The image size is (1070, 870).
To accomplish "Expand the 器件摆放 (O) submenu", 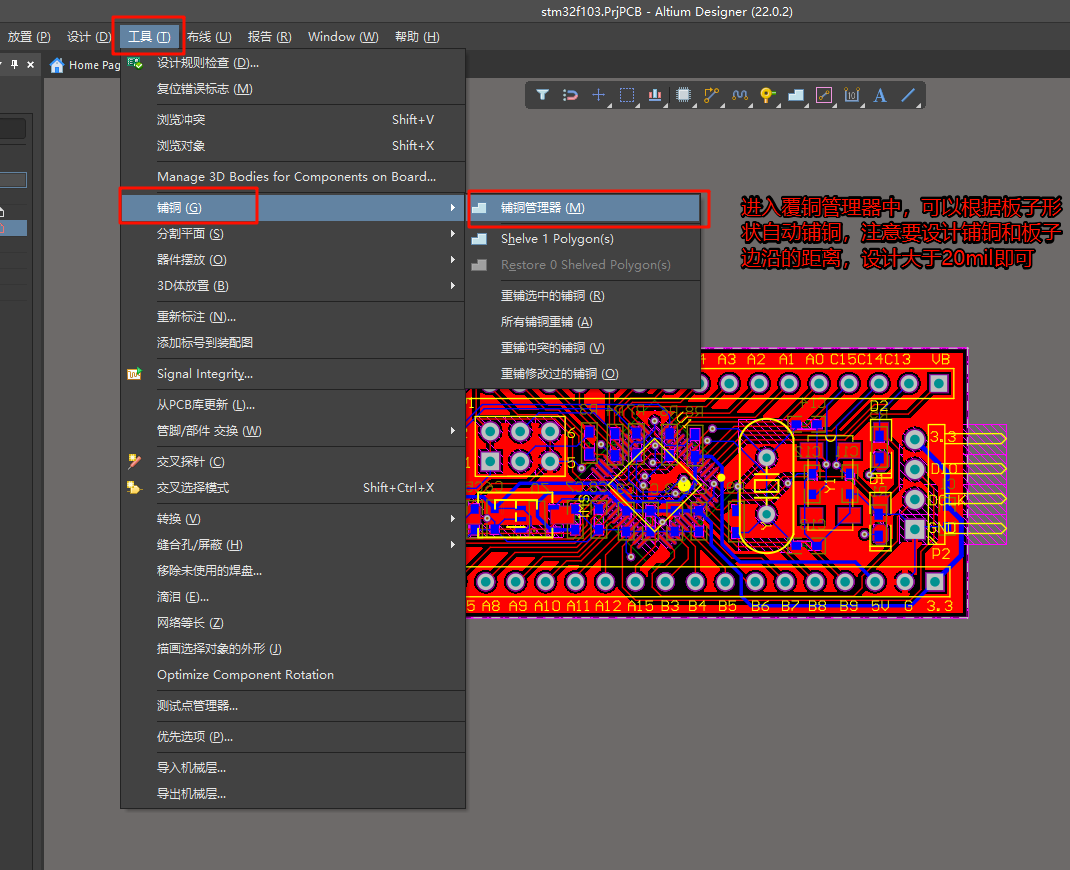I will 293,259.
